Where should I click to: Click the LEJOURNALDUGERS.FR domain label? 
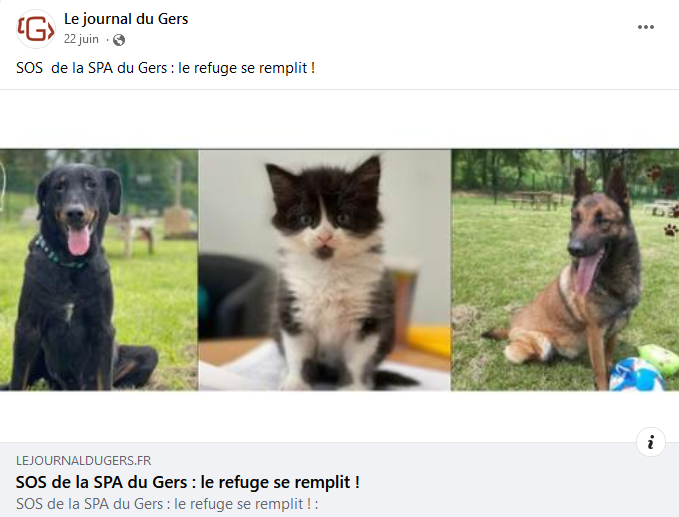coord(84,461)
